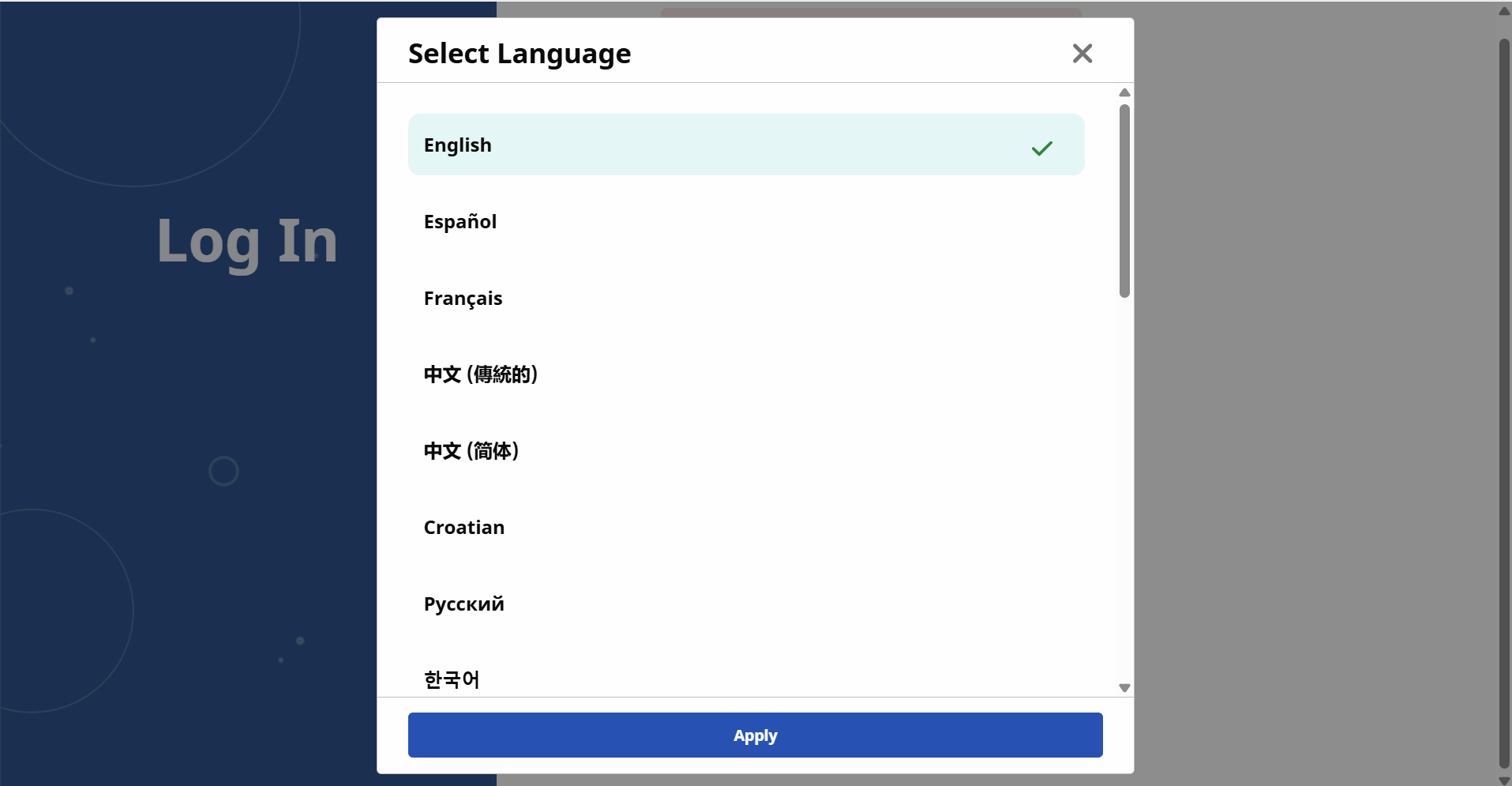Click the page scrollbar down arrow
The width and height of the screenshot is (1512, 786).
(x=1504, y=780)
